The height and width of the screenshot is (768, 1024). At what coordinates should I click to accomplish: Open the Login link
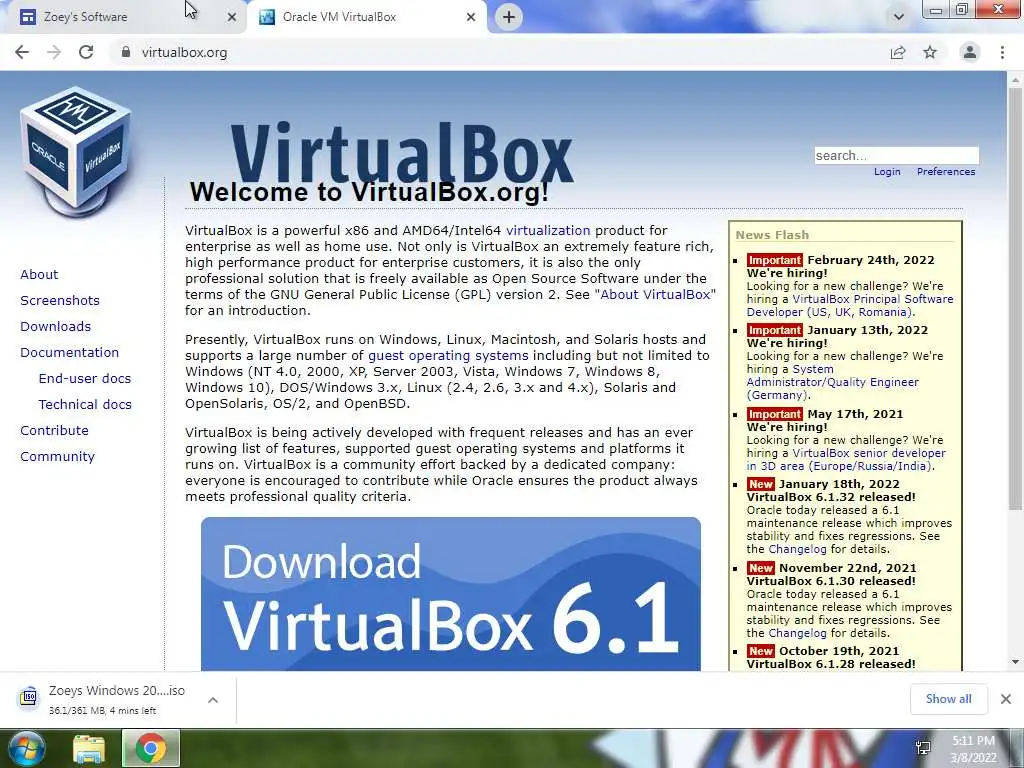click(x=887, y=172)
